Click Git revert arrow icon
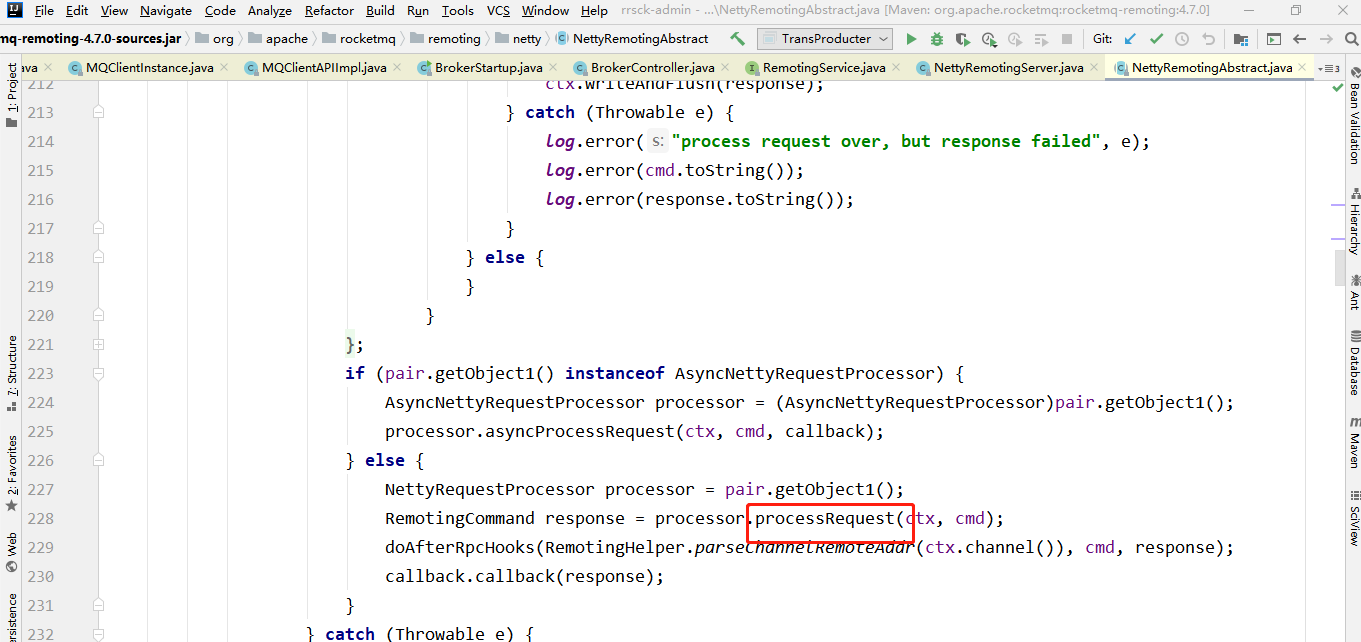This screenshot has width=1361, height=642. coord(1208,39)
